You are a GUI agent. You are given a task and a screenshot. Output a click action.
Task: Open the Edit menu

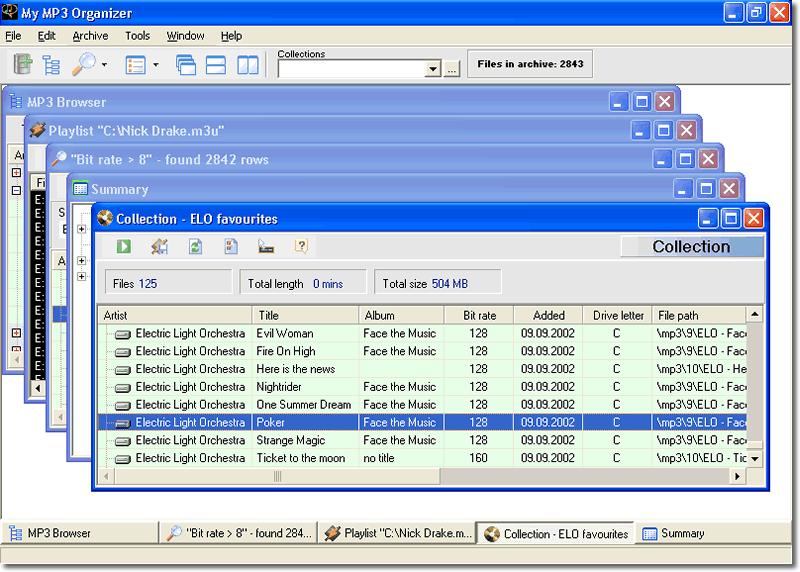pyautogui.click(x=46, y=36)
